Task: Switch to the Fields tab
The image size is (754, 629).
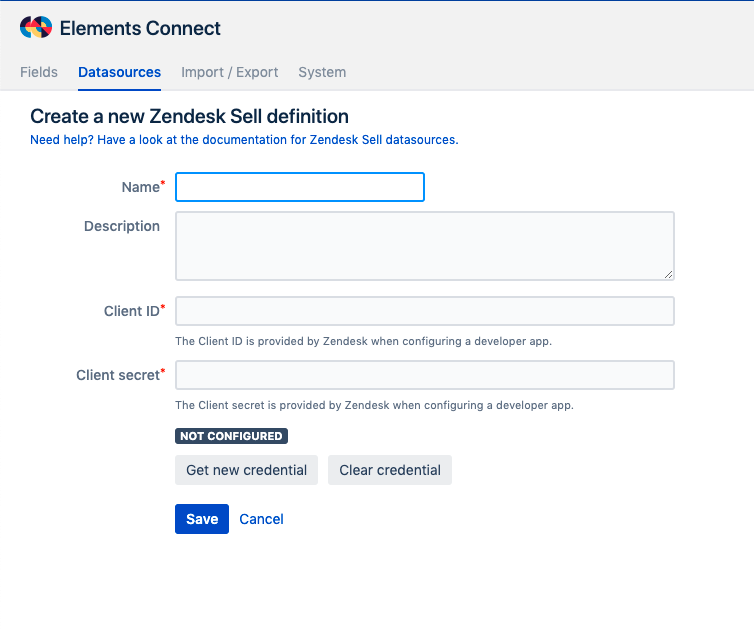Action: (39, 72)
